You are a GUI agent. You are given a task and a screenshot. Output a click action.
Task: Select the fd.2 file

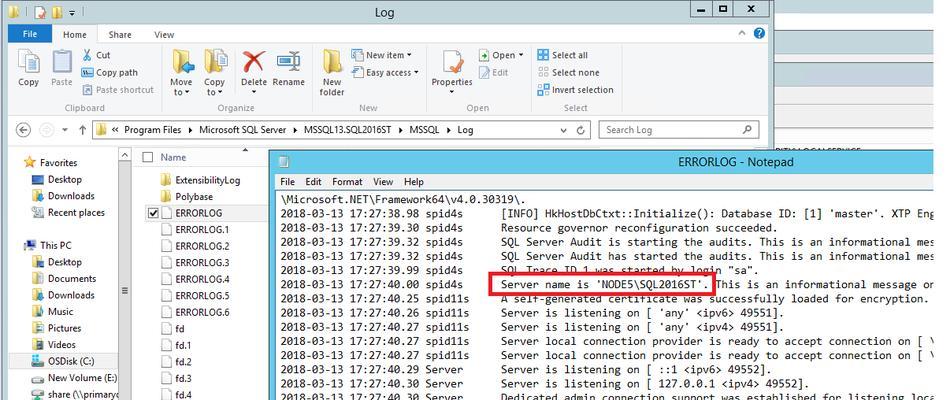click(177, 362)
